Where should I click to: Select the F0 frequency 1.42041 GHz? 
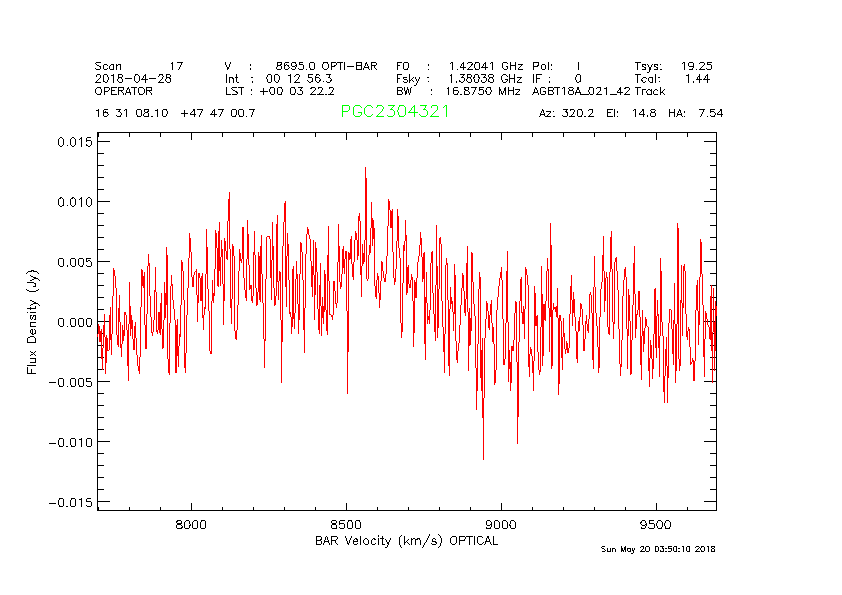coord(484,66)
